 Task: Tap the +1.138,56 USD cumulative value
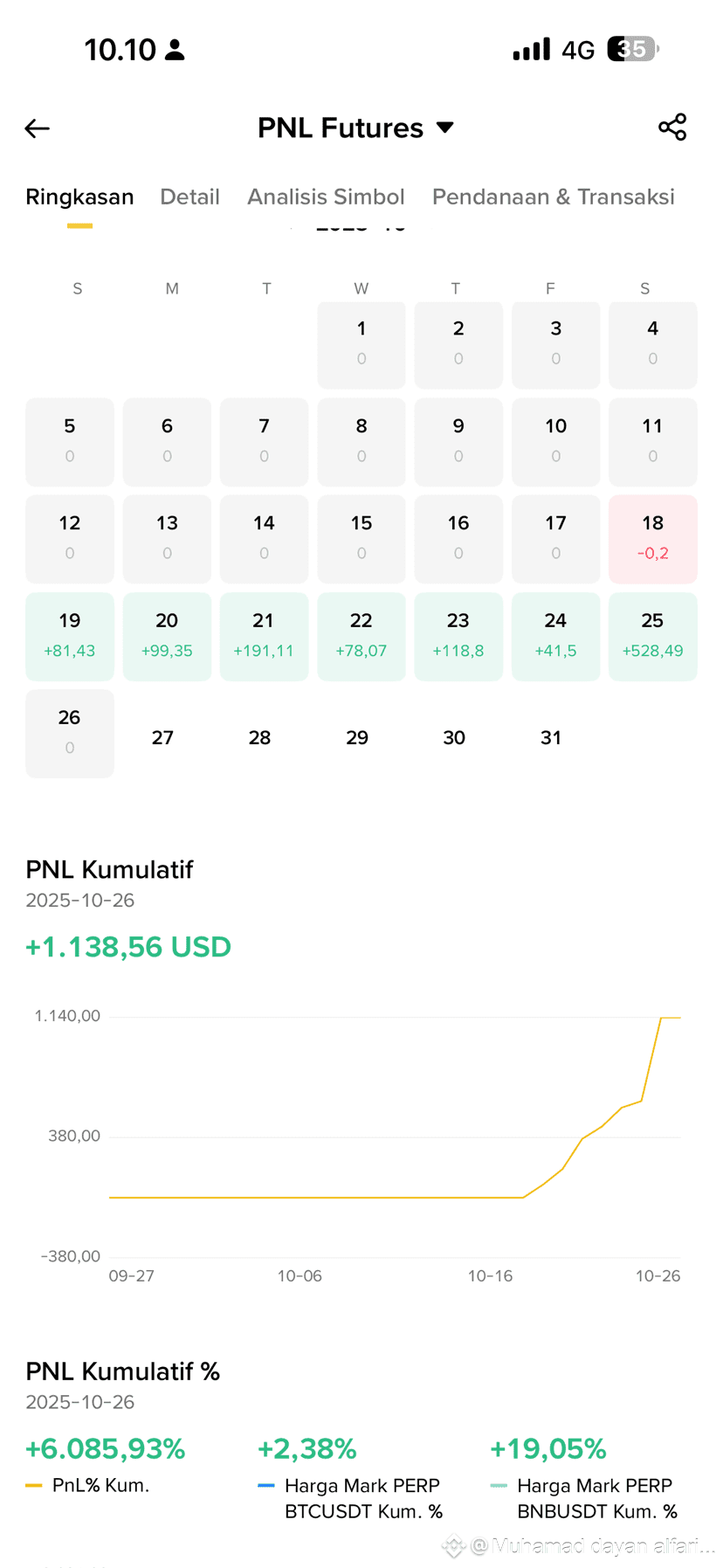click(x=128, y=947)
